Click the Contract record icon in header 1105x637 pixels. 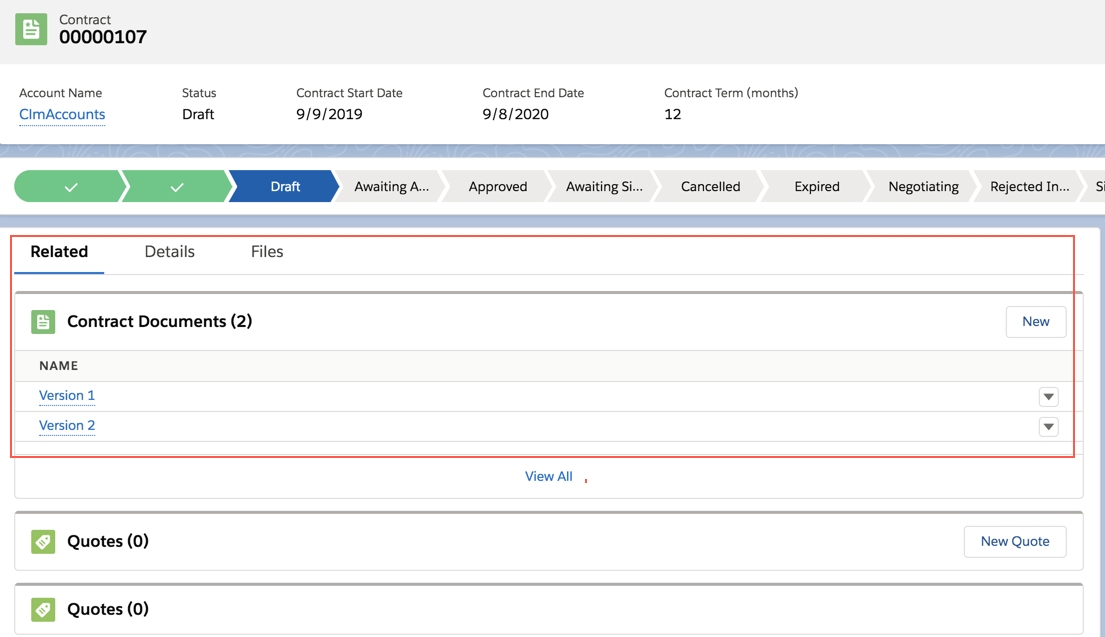coord(31,29)
